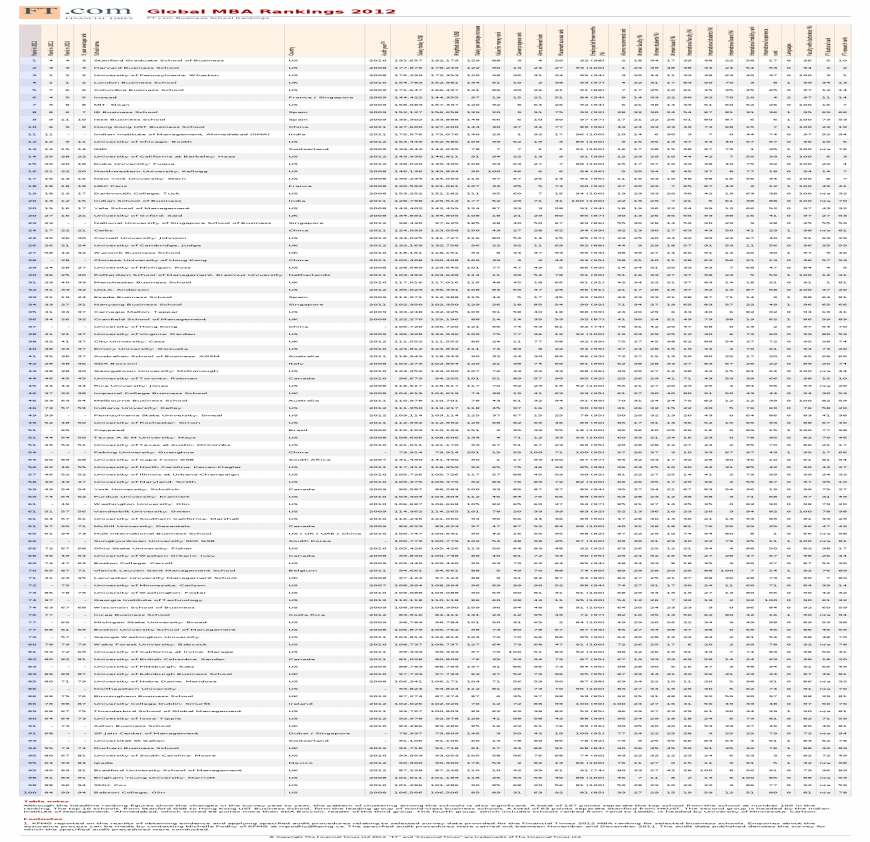This screenshot has height=842, width=870.
Task: Select Northwestern University: Kellogg
Action: [150, 171]
